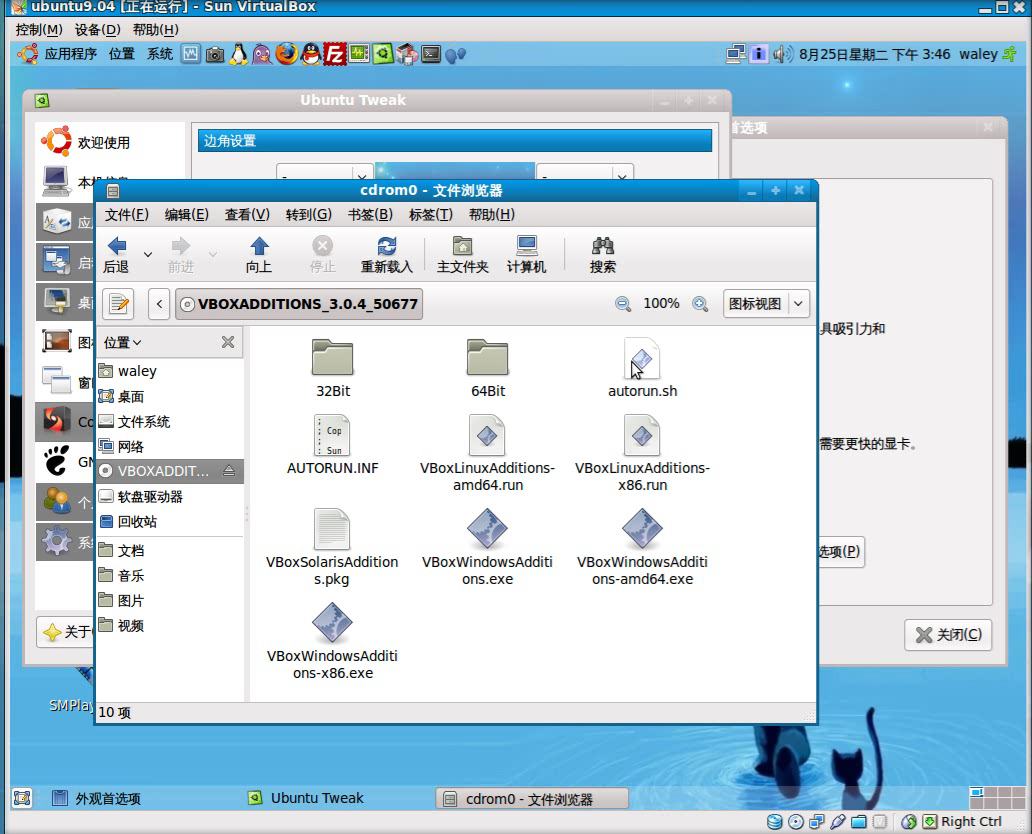Close the side pane
Screen dimensions: 1032x834
[x=228, y=342]
